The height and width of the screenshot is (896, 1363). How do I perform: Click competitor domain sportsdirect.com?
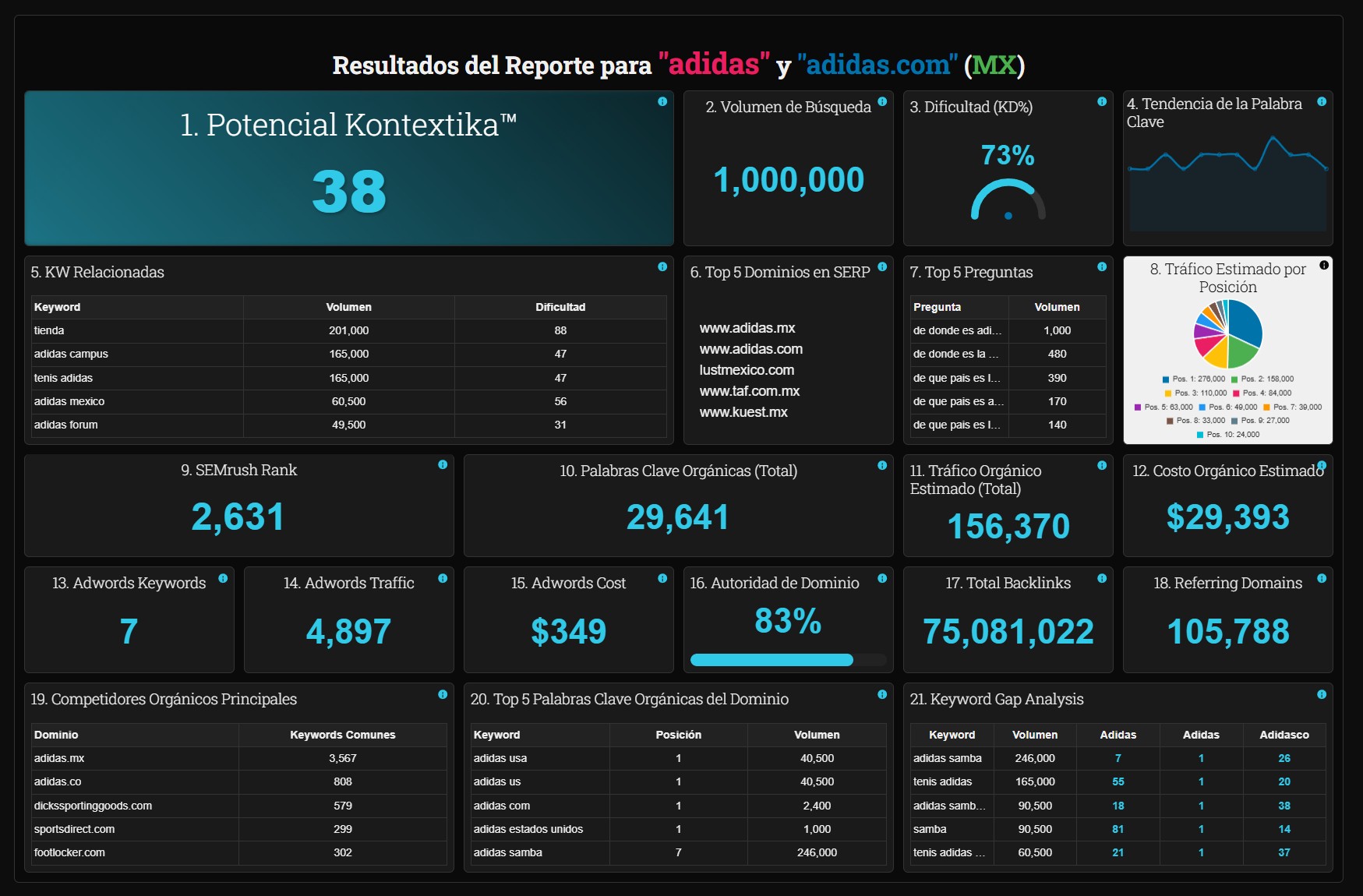74,829
